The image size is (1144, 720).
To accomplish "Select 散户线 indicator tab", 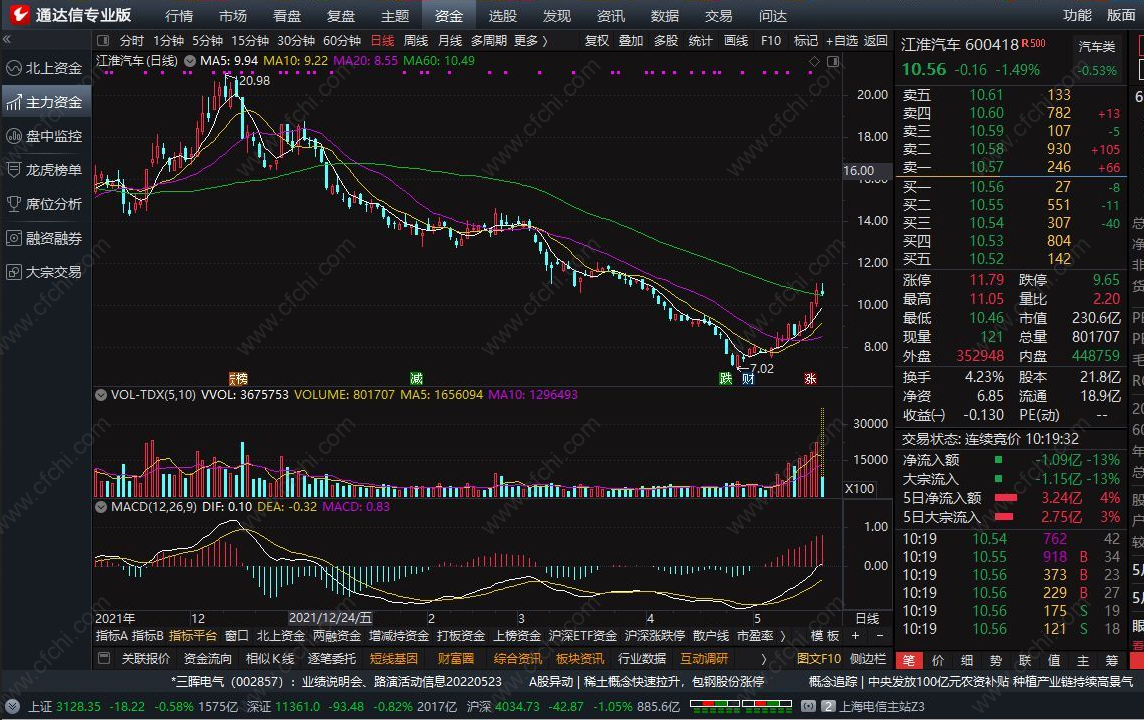I will (x=711, y=636).
